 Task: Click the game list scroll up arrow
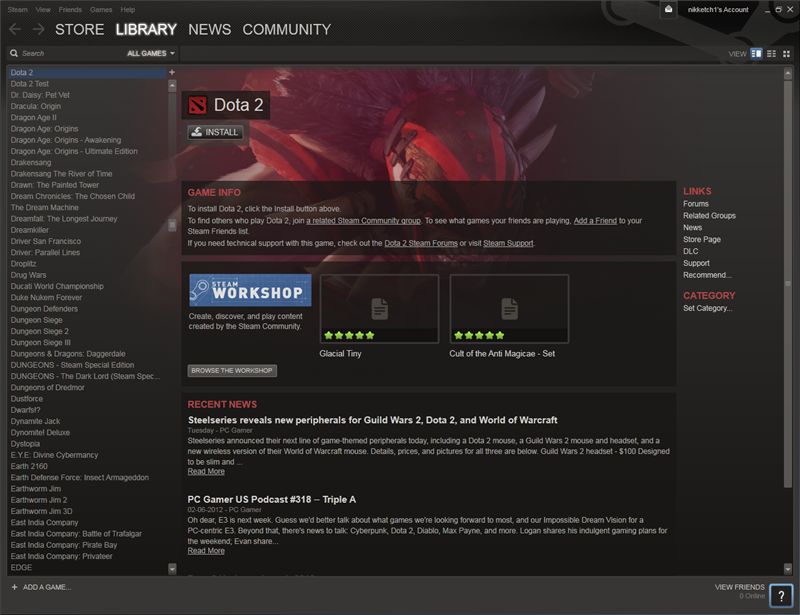pyautogui.click(x=172, y=86)
